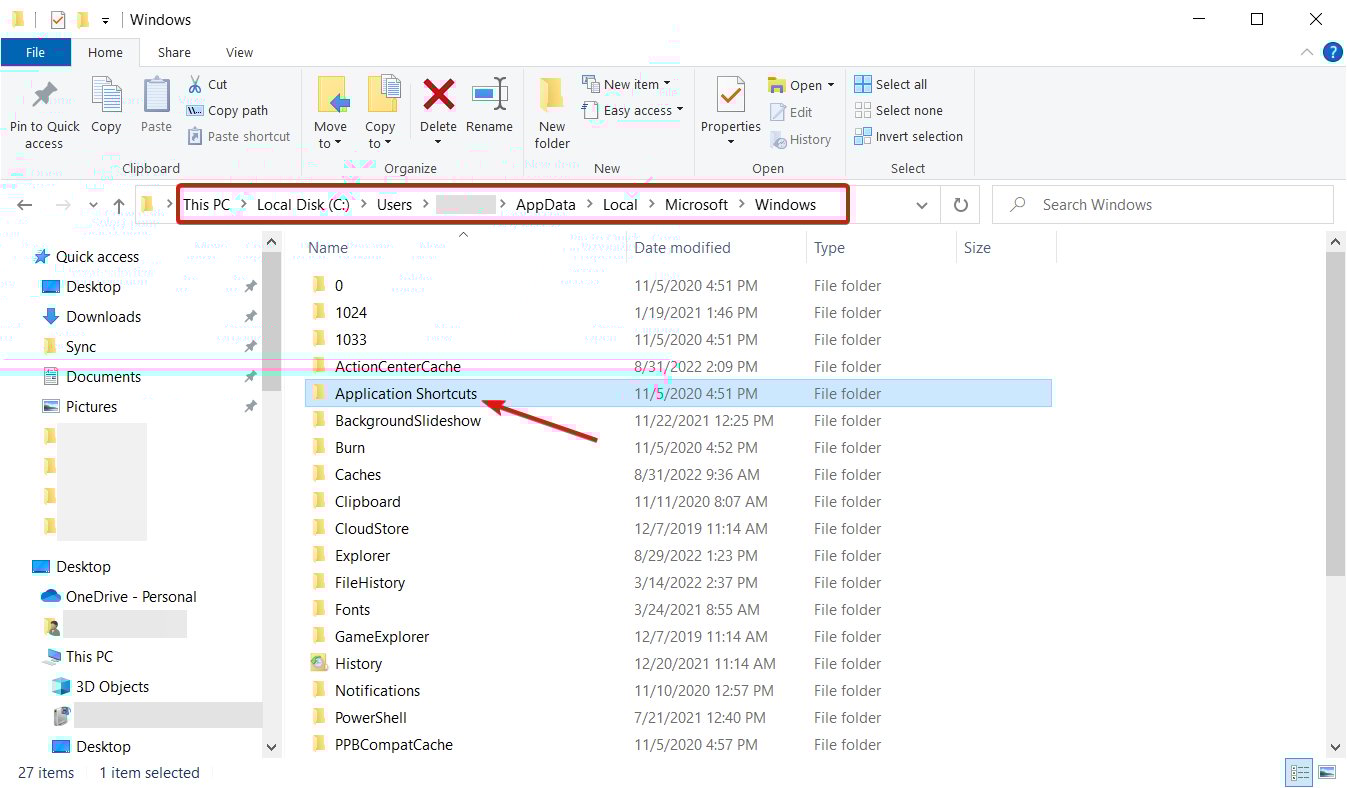Click Microsoft in the address path
Screen dimensions: 1347x788
click(697, 204)
